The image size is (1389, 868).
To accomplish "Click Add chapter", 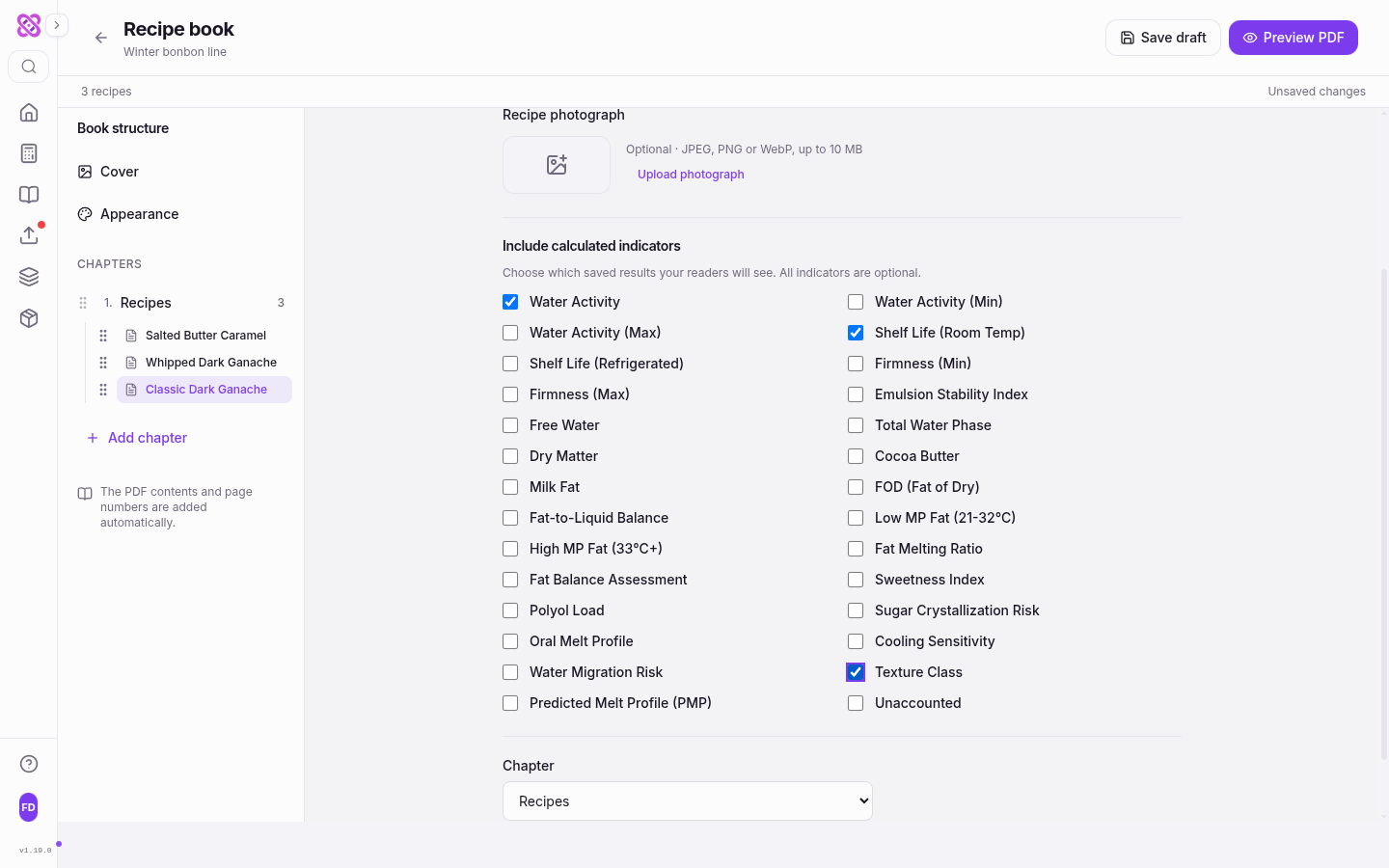I will click(137, 438).
